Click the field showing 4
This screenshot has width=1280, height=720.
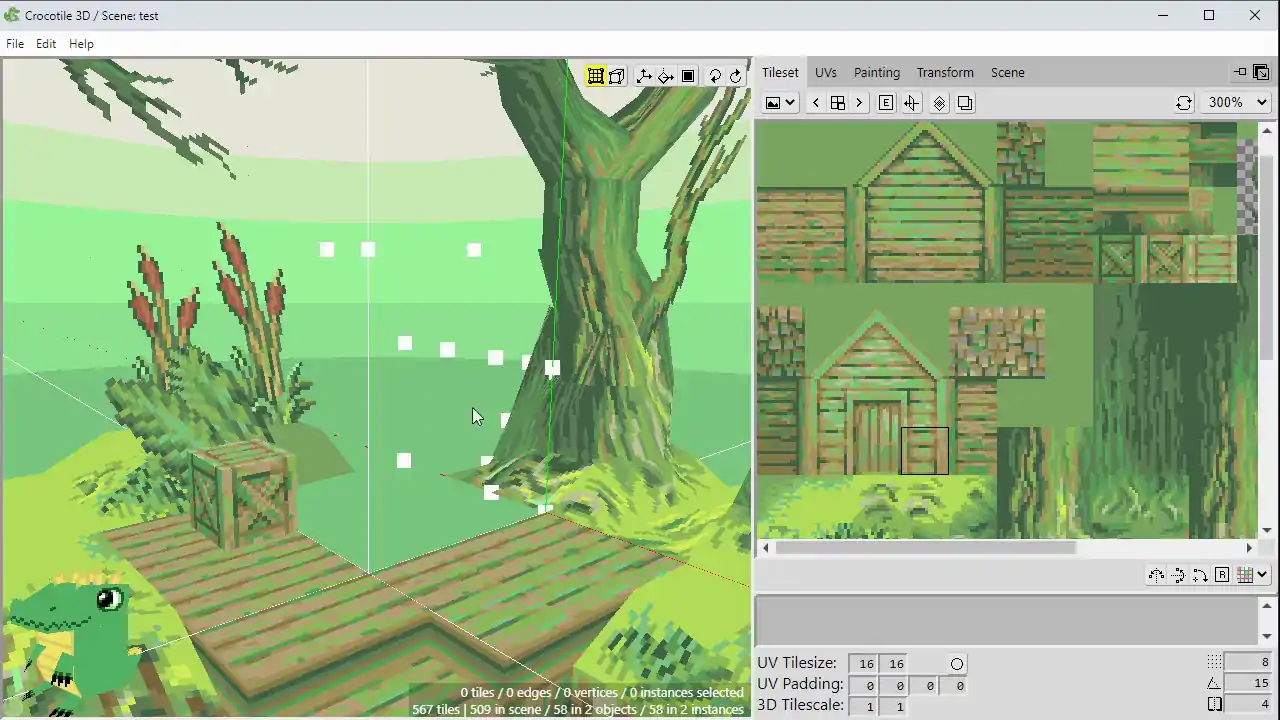coord(1248,704)
